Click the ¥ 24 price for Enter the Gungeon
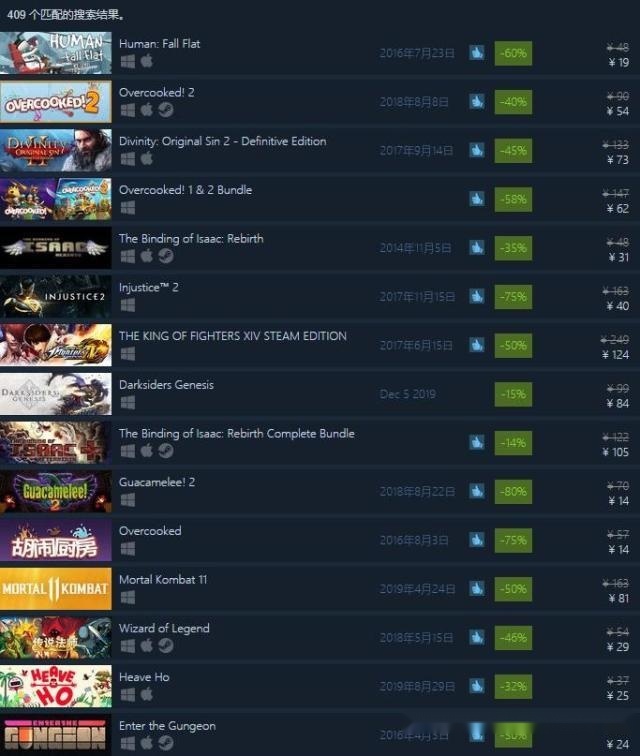 pos(617,744)
